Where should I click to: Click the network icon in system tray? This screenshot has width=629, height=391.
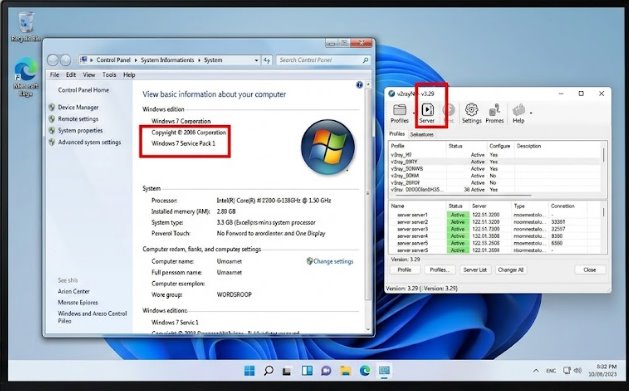[567, 371]
